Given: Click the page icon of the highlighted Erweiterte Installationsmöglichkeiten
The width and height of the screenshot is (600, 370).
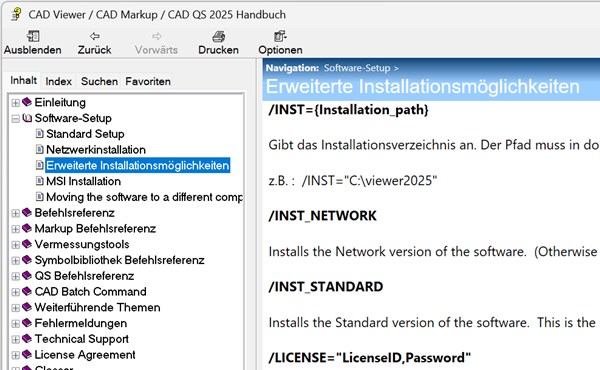Looking at the screenshot, I should pos(39,165).
